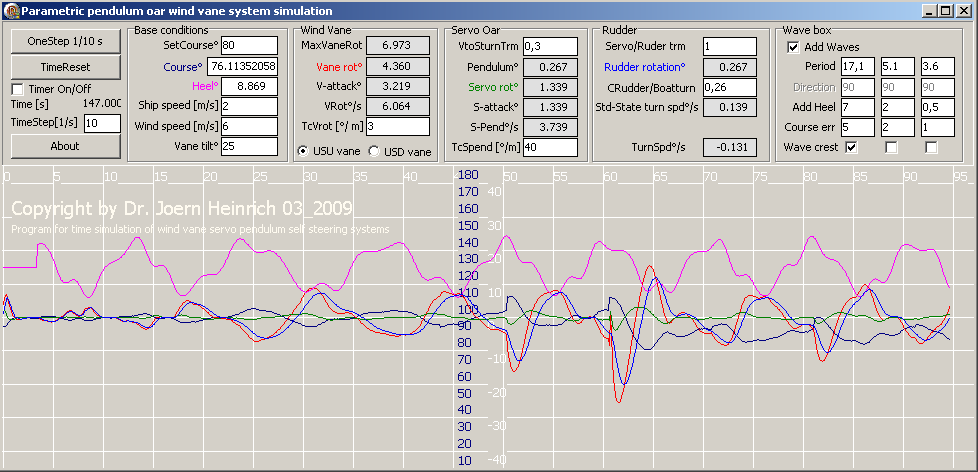Disable the Add Waves checkbox
This screenshot has height=472, width=978.
point(793,47)
